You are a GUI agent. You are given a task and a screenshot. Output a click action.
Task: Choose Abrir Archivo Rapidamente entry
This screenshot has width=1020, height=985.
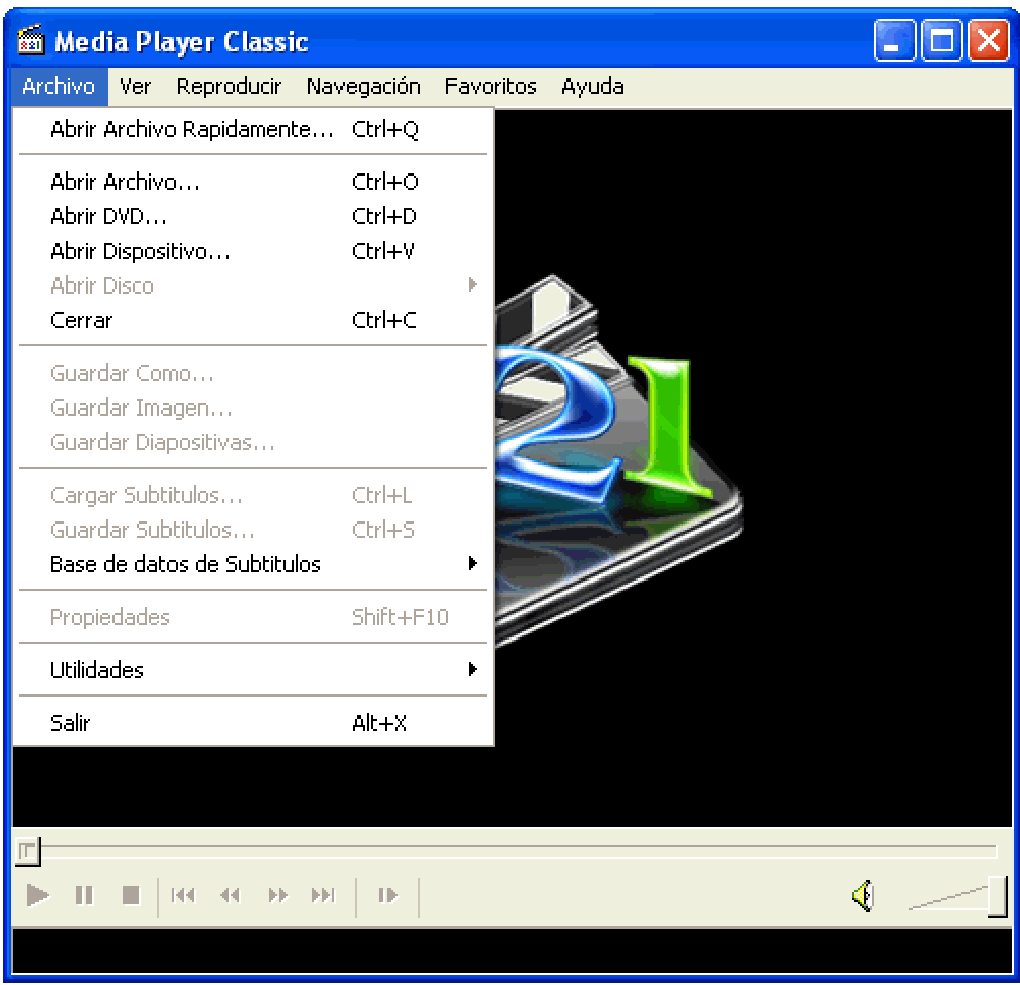point(253,129)
